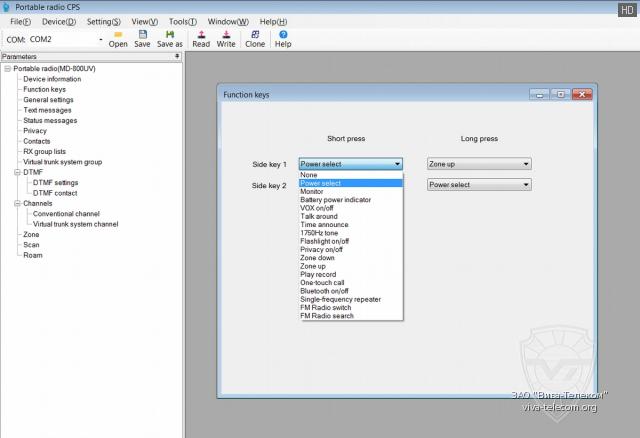Click the Clone toolbar icon
This screenshot has width=640, height=438.
coord(255,39)
